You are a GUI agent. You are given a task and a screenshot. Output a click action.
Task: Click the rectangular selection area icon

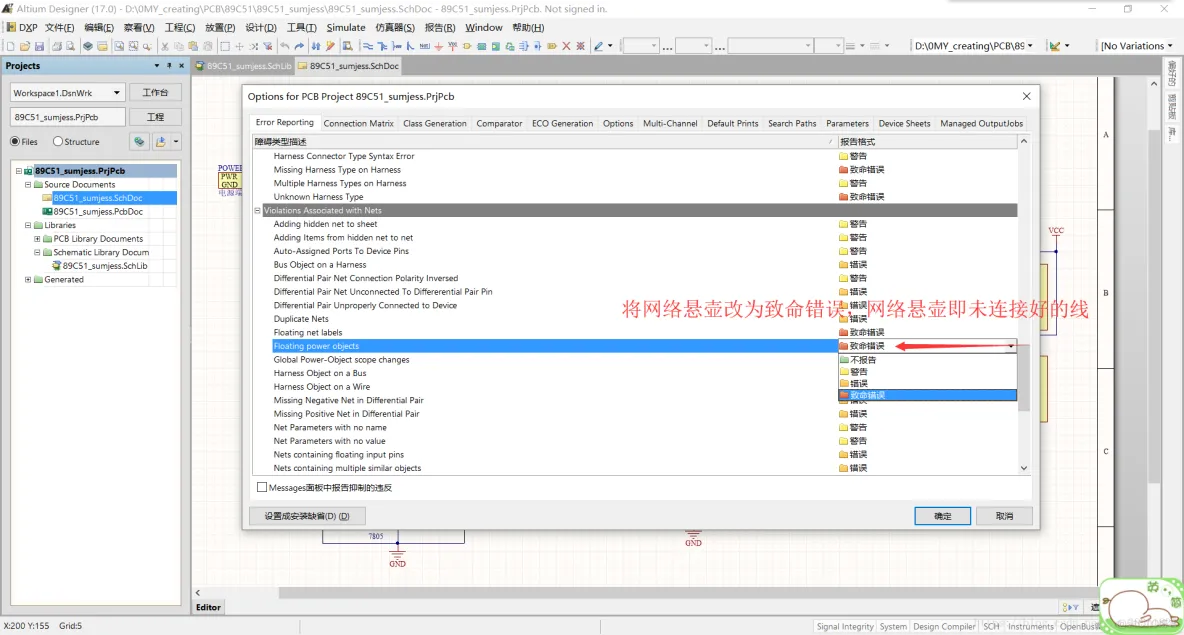225,46
